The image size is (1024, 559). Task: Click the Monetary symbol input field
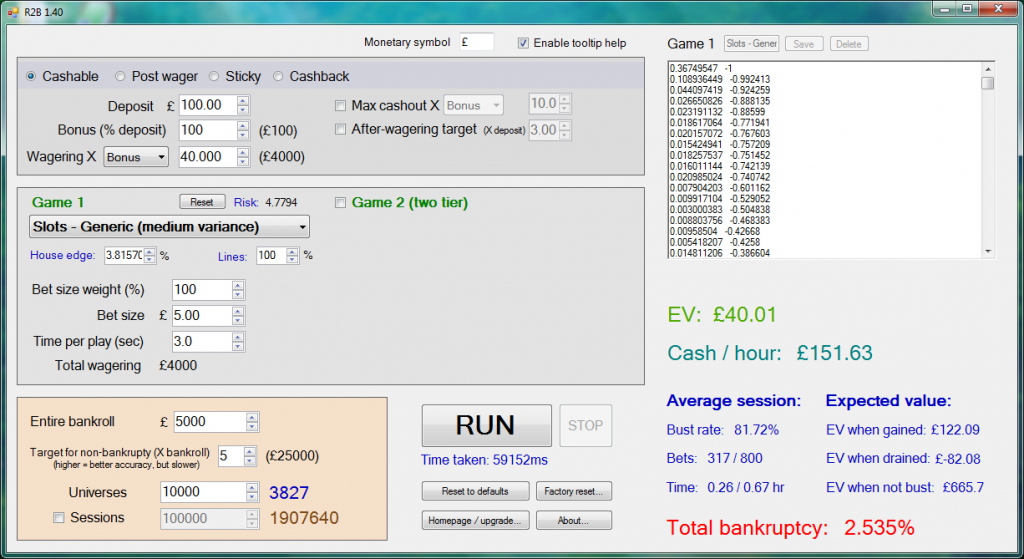pos(476,42)
